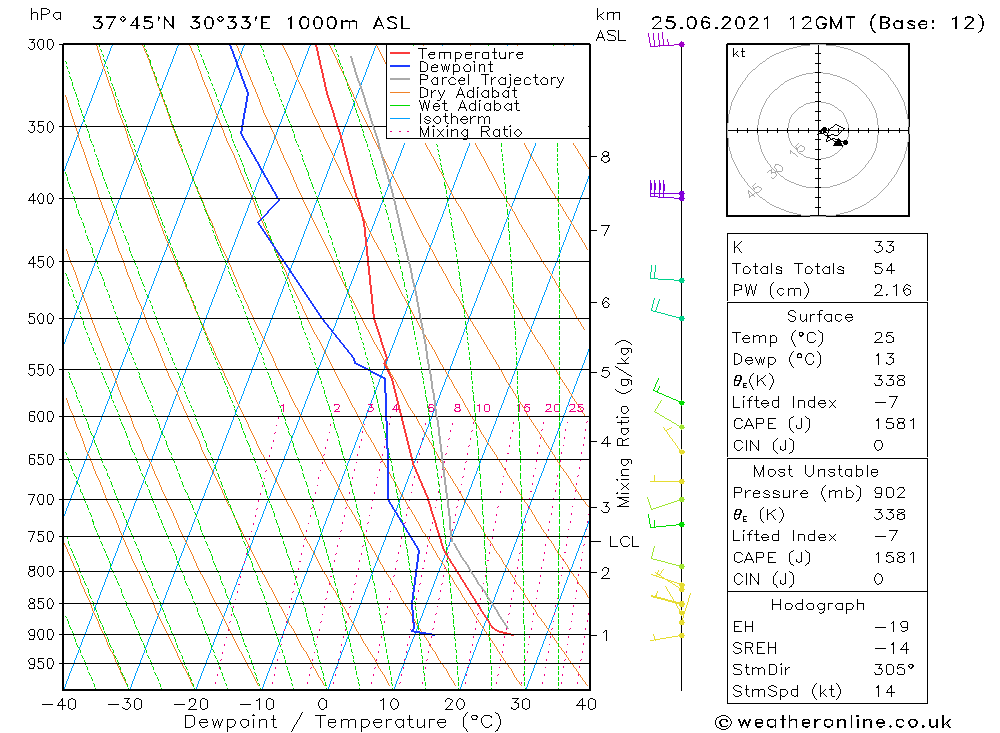Click the Mixing Ratio legend label
Screen dimensions: 1000x733
click(470, 132)
